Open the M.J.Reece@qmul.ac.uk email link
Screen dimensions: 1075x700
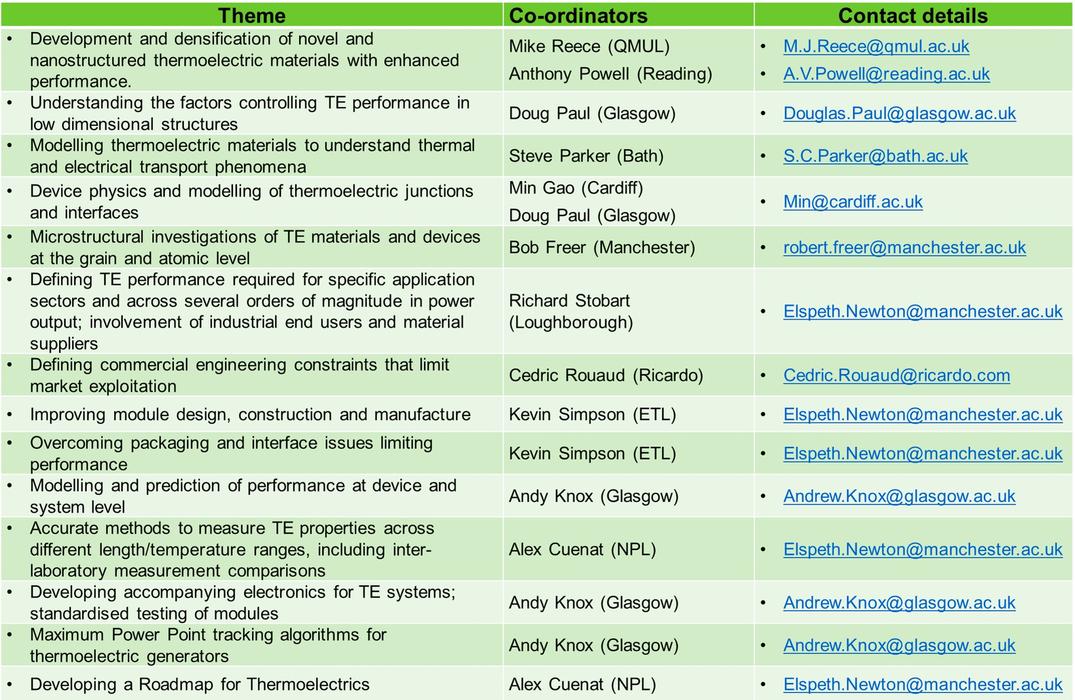pos(876,46)
